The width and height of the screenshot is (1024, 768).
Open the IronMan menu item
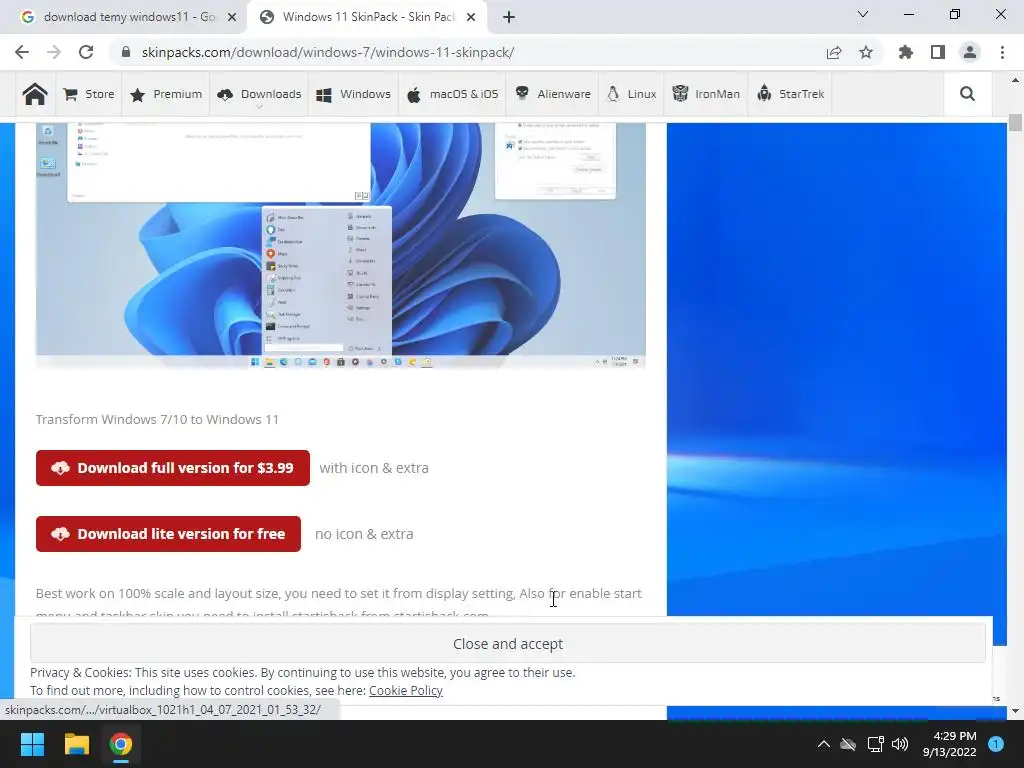tap(706, 94)
